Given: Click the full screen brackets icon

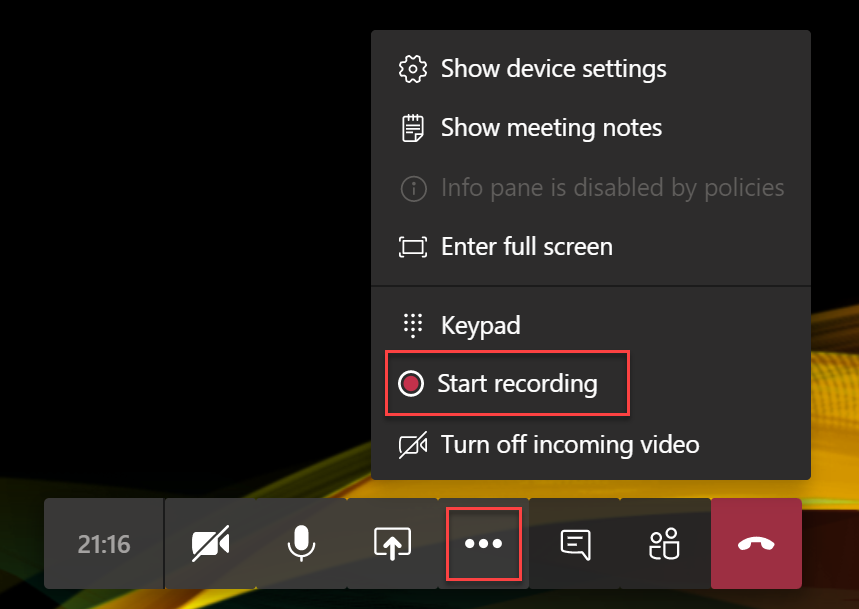Looking at the screenshot, I should (412, 247).
